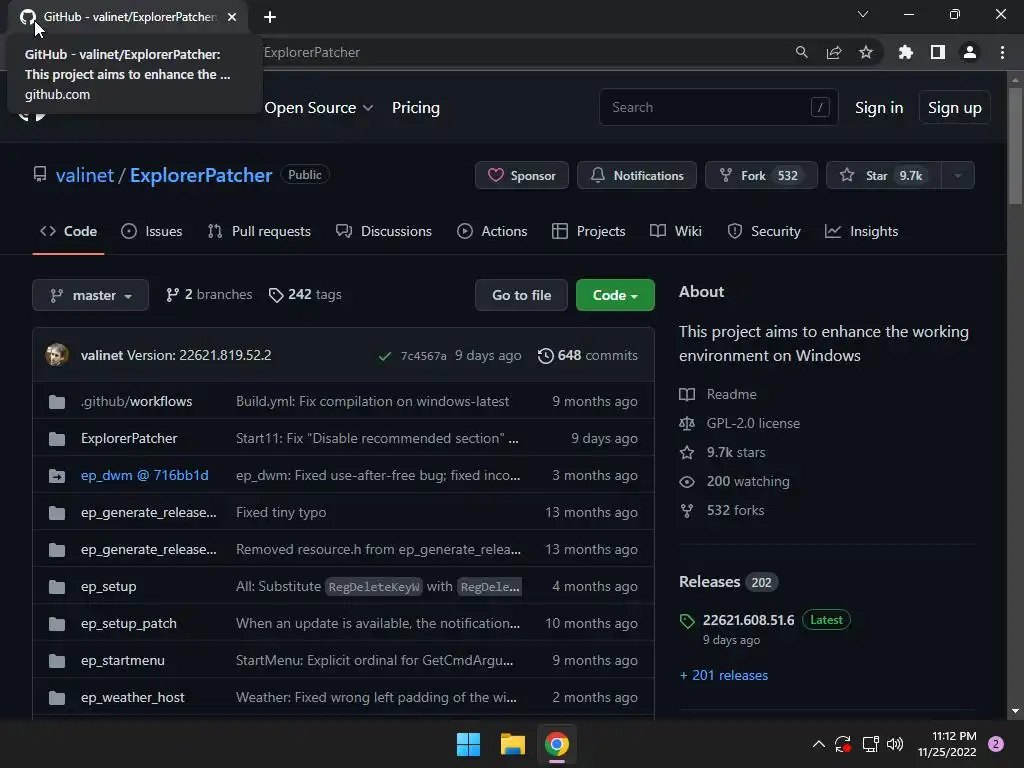1024x768 pixels.
Task: Click the Go to file button
Action: click(x=521, y=295)
